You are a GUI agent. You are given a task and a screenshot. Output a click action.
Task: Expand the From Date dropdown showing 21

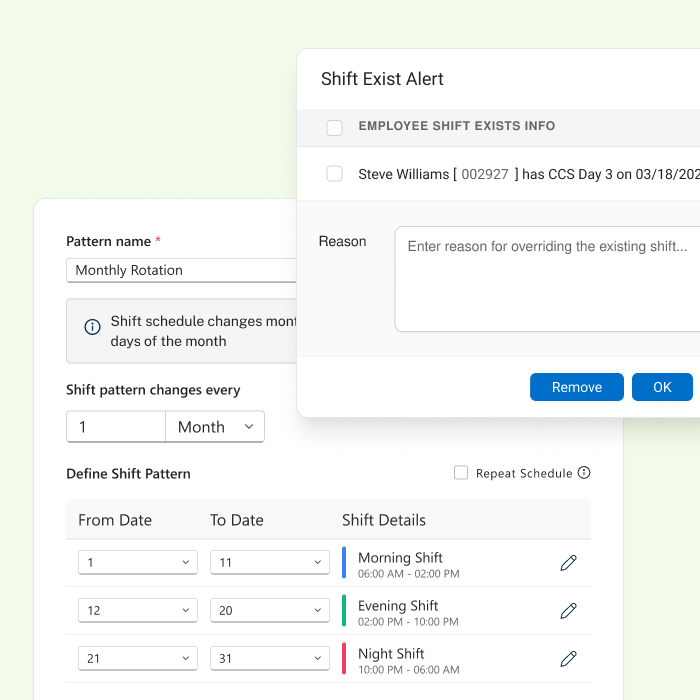coord(137,658)
